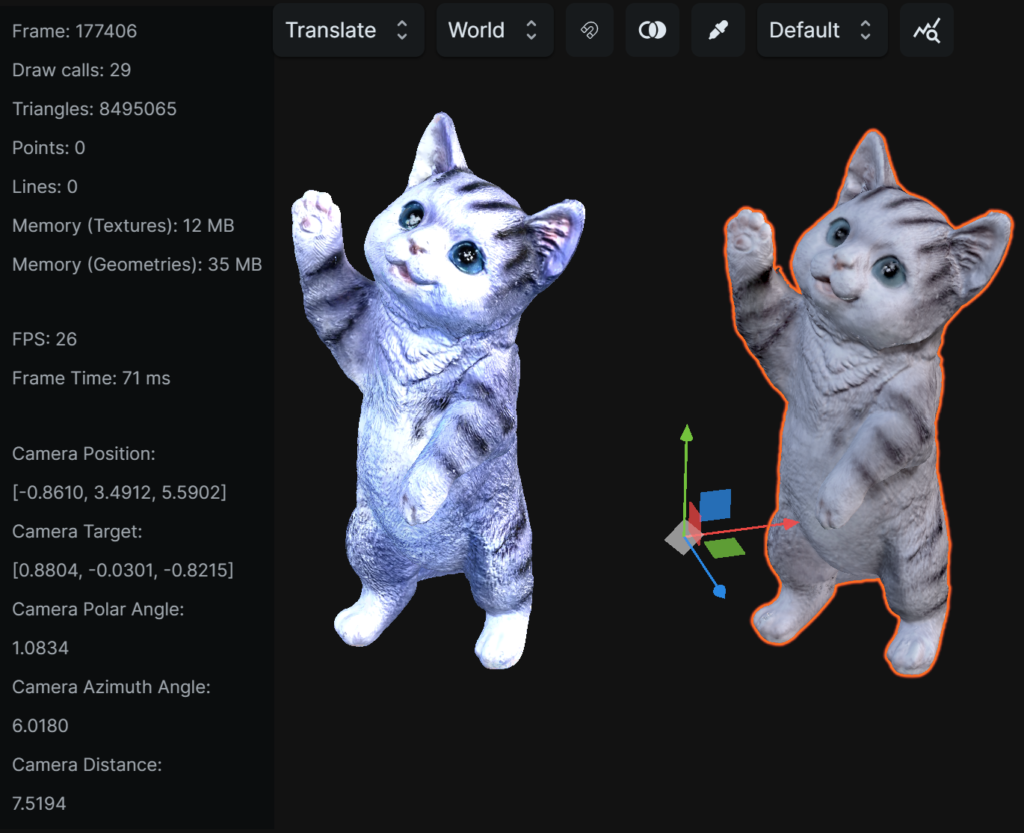The image size is (1024, 833).
Task: Click the "Camera Polar Angle:" label
Action: pyautogui.click(x=98, y=609)
